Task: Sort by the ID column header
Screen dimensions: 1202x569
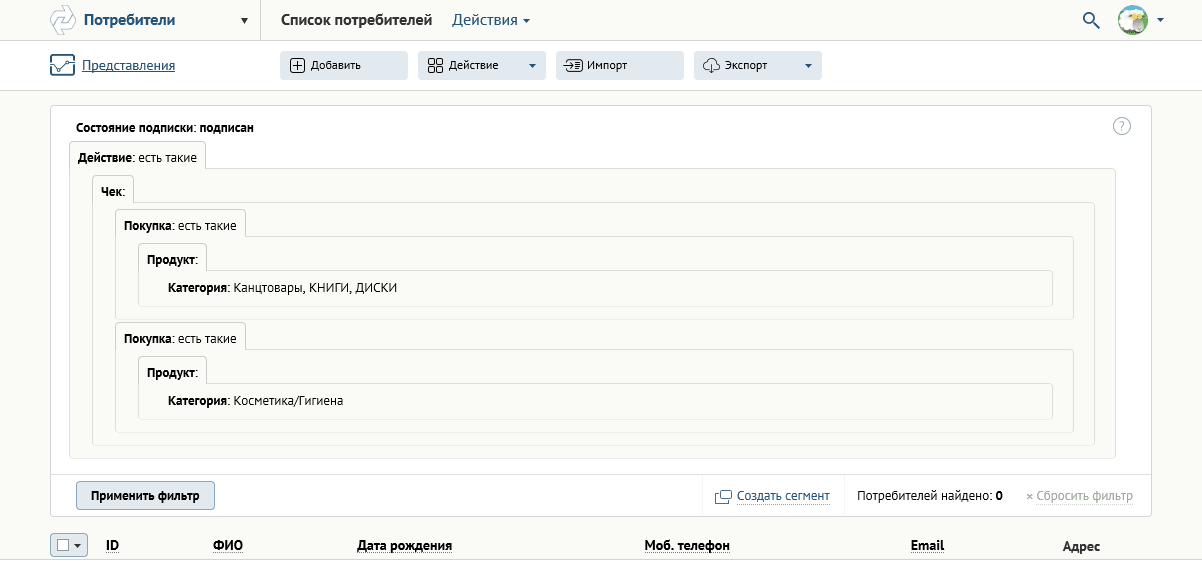Action: (x=113, y=546)
